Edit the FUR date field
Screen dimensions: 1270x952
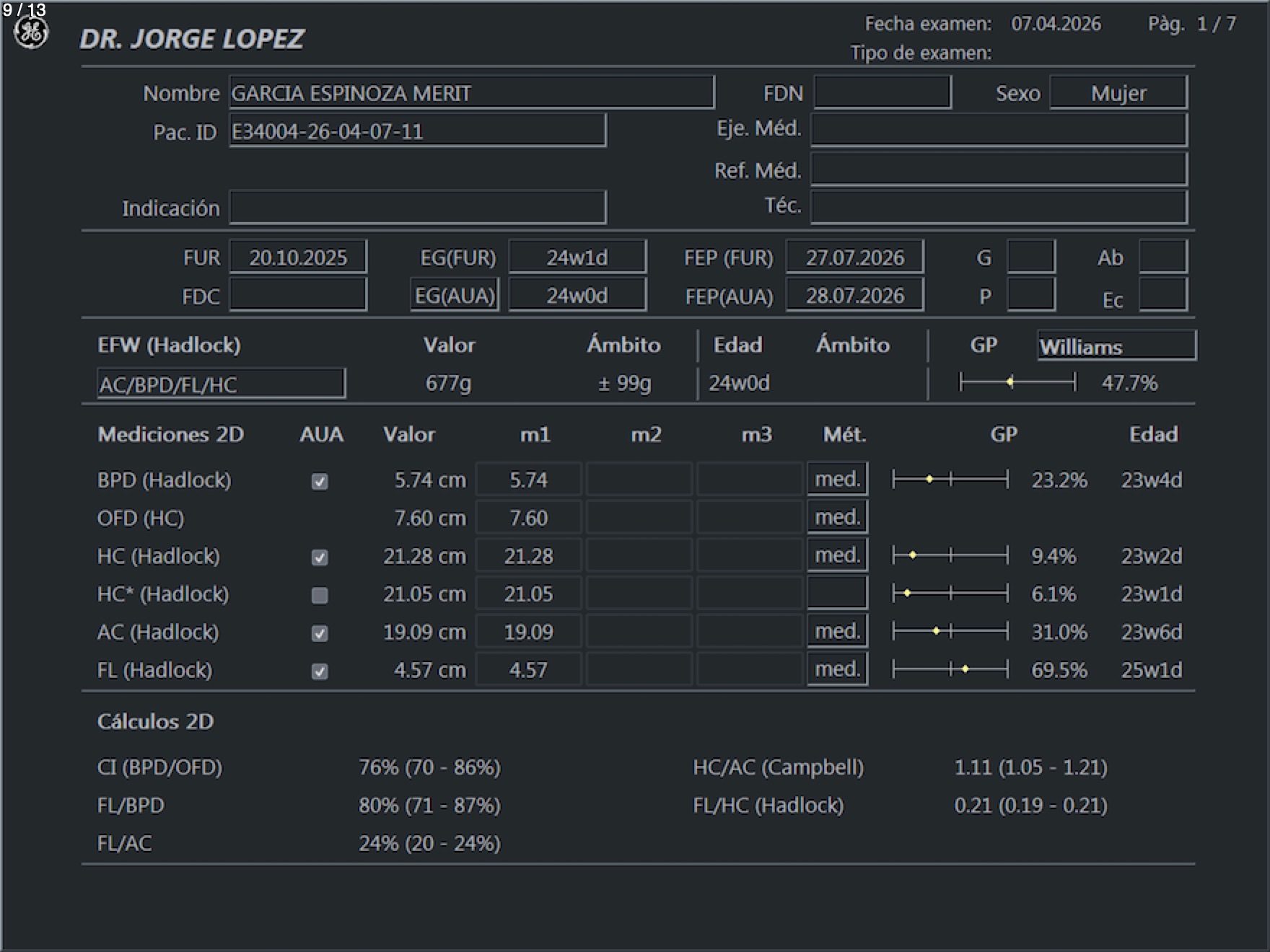point(298,257)
